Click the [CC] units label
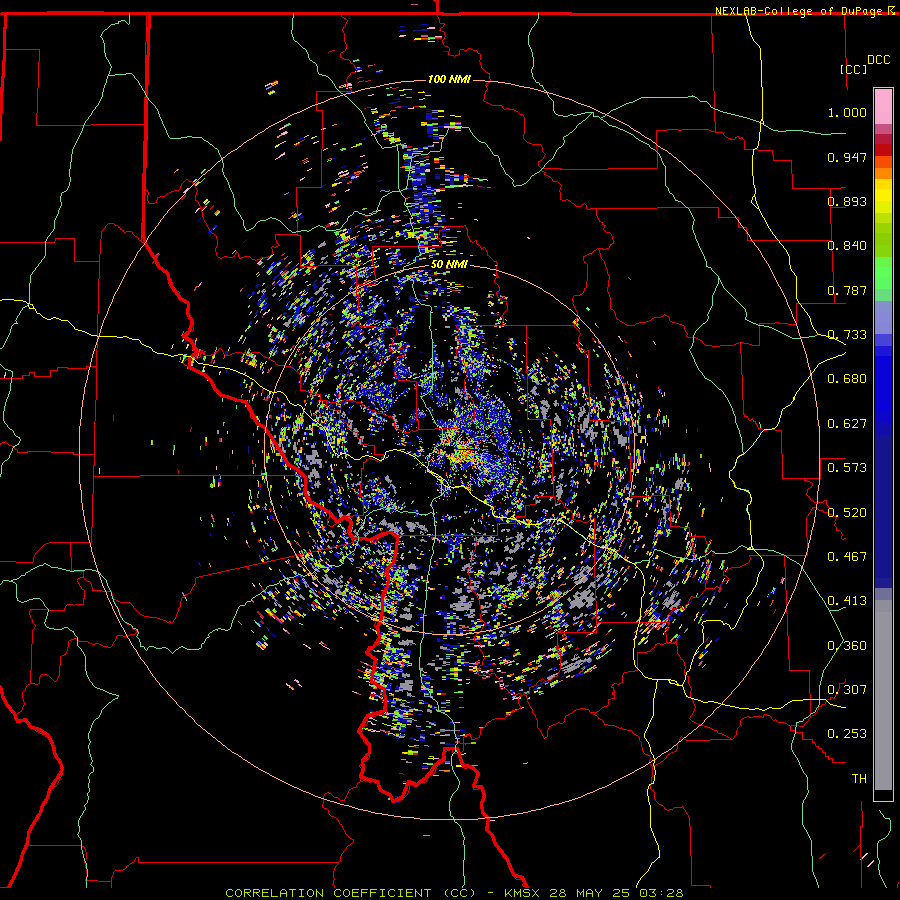 coord(853,69)
